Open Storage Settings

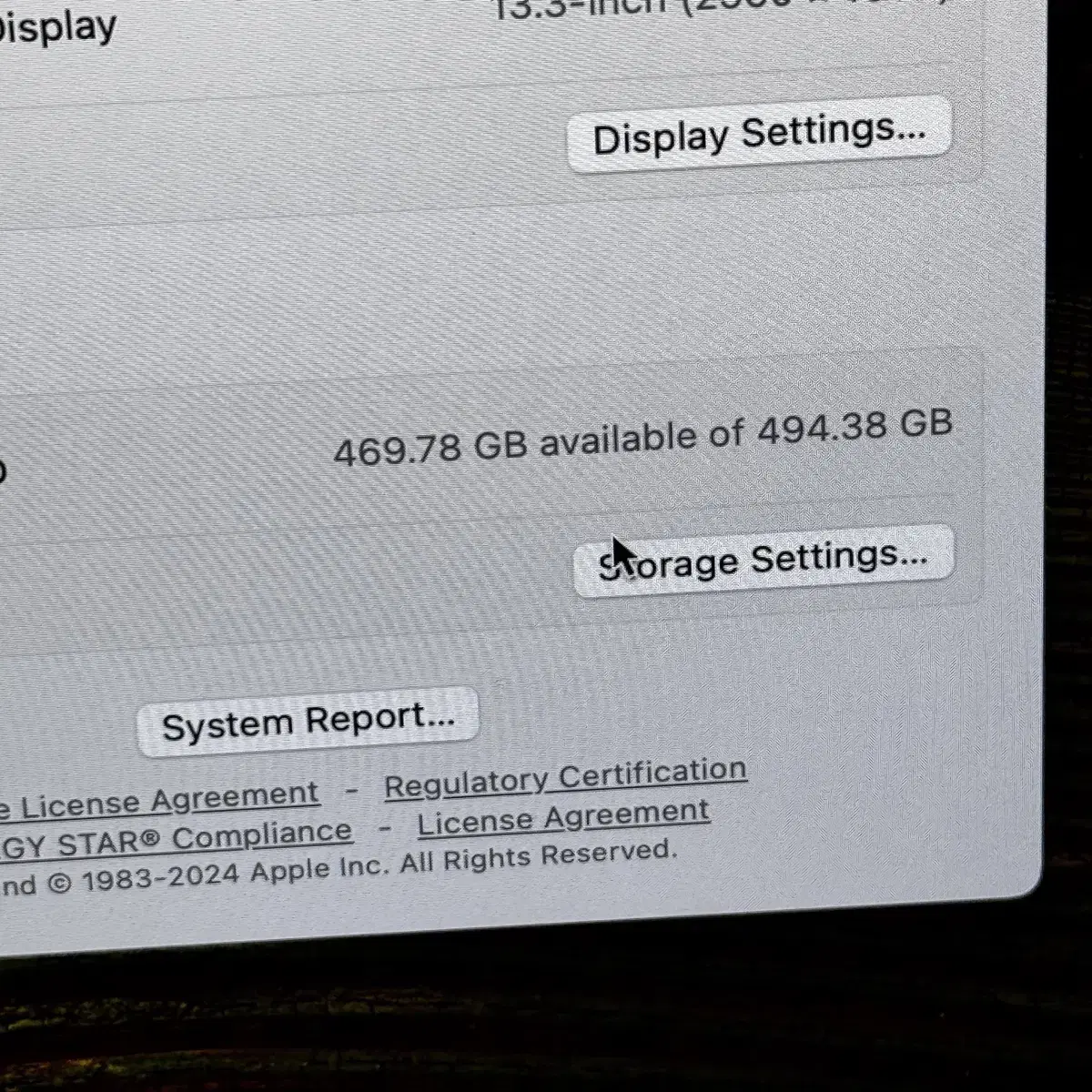763,560
